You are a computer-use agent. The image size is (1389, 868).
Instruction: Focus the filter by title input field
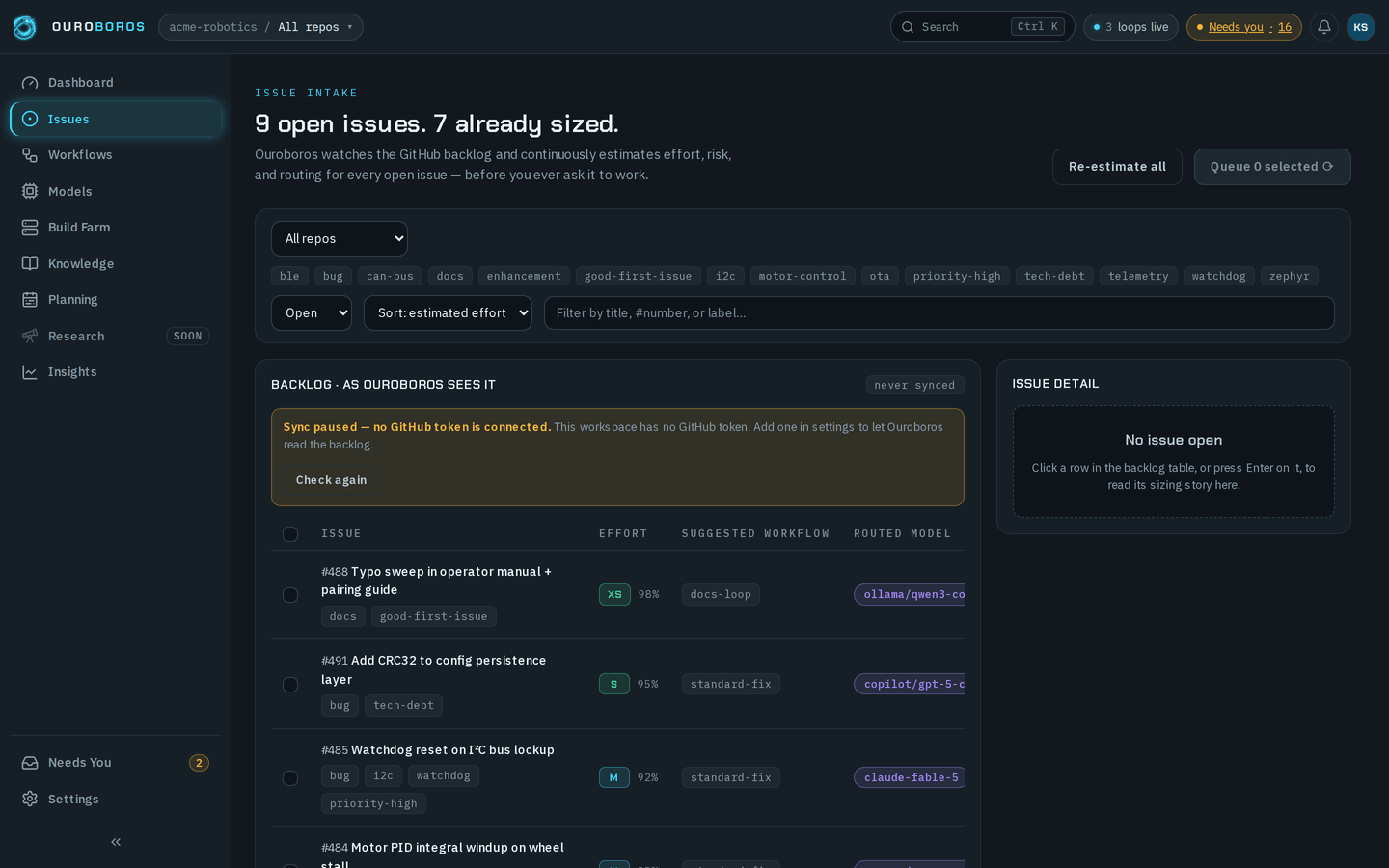pos(940,313)
